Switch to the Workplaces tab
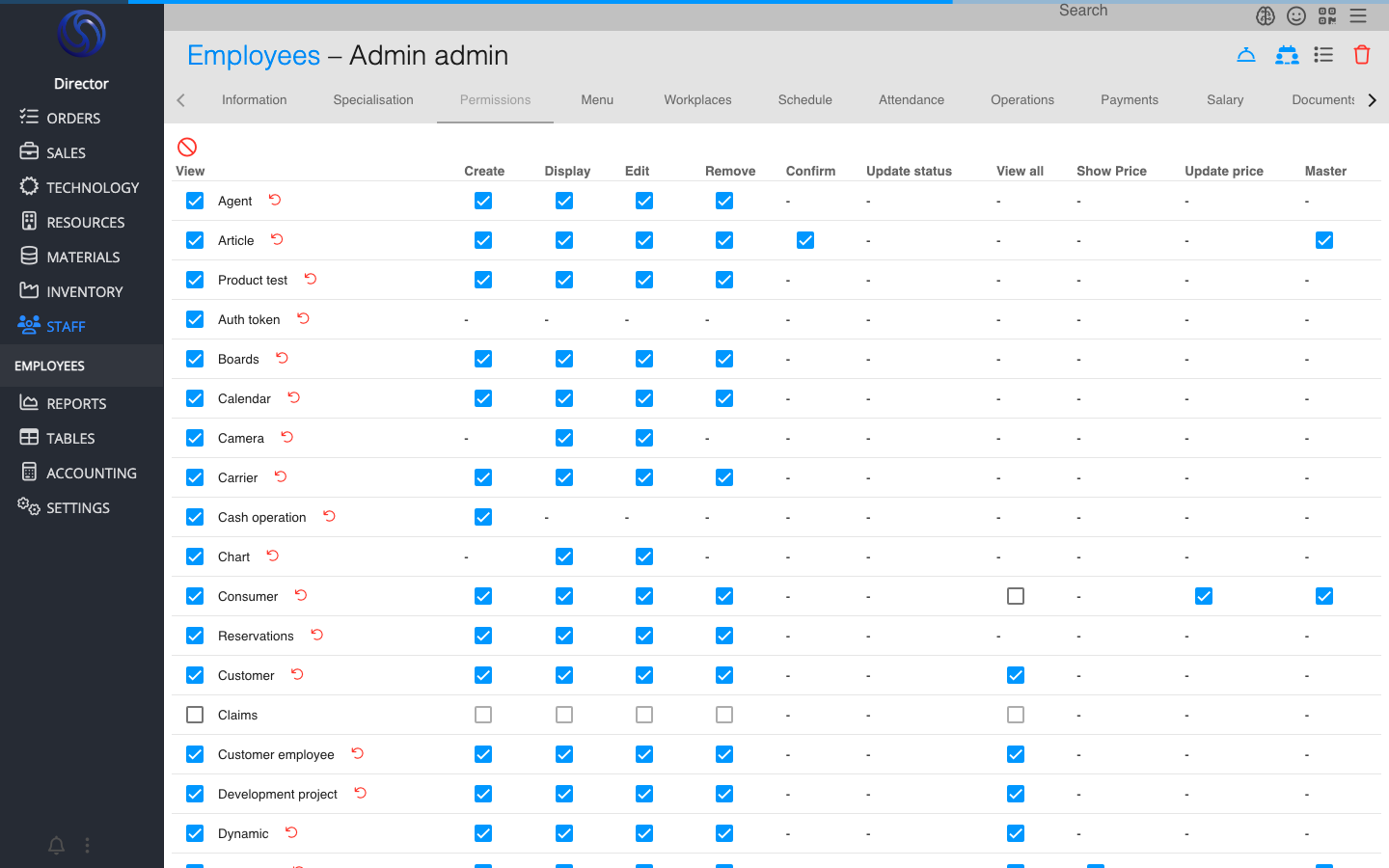 coord(697,99)
